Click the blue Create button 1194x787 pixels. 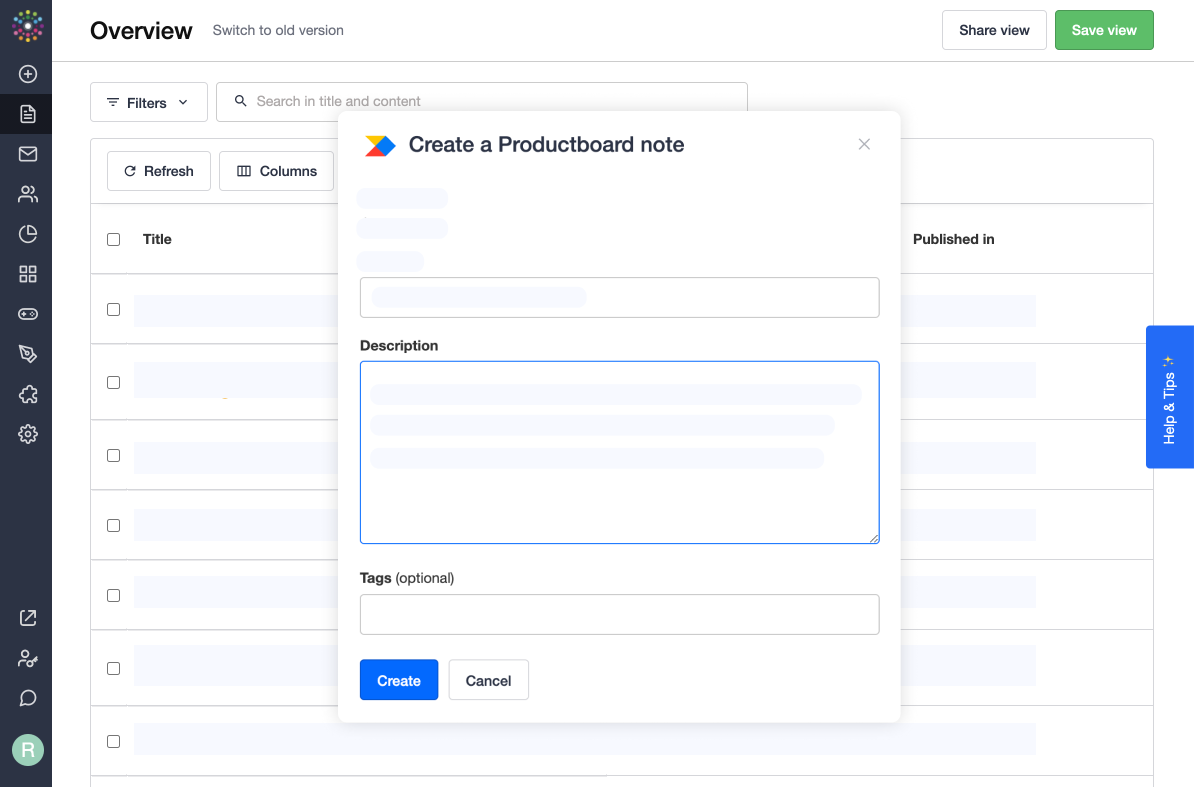[x=398, y=680]
